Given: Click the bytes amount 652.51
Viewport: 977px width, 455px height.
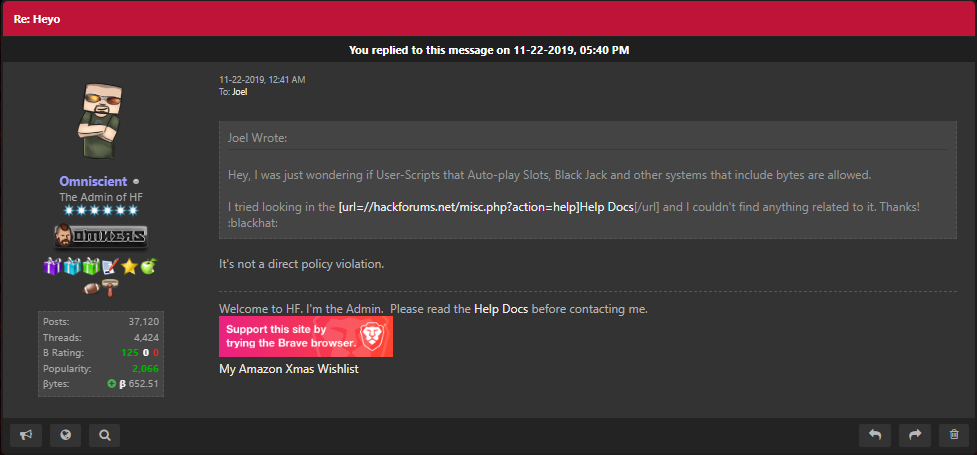Looking at the screenshot, I should point(143,384).
